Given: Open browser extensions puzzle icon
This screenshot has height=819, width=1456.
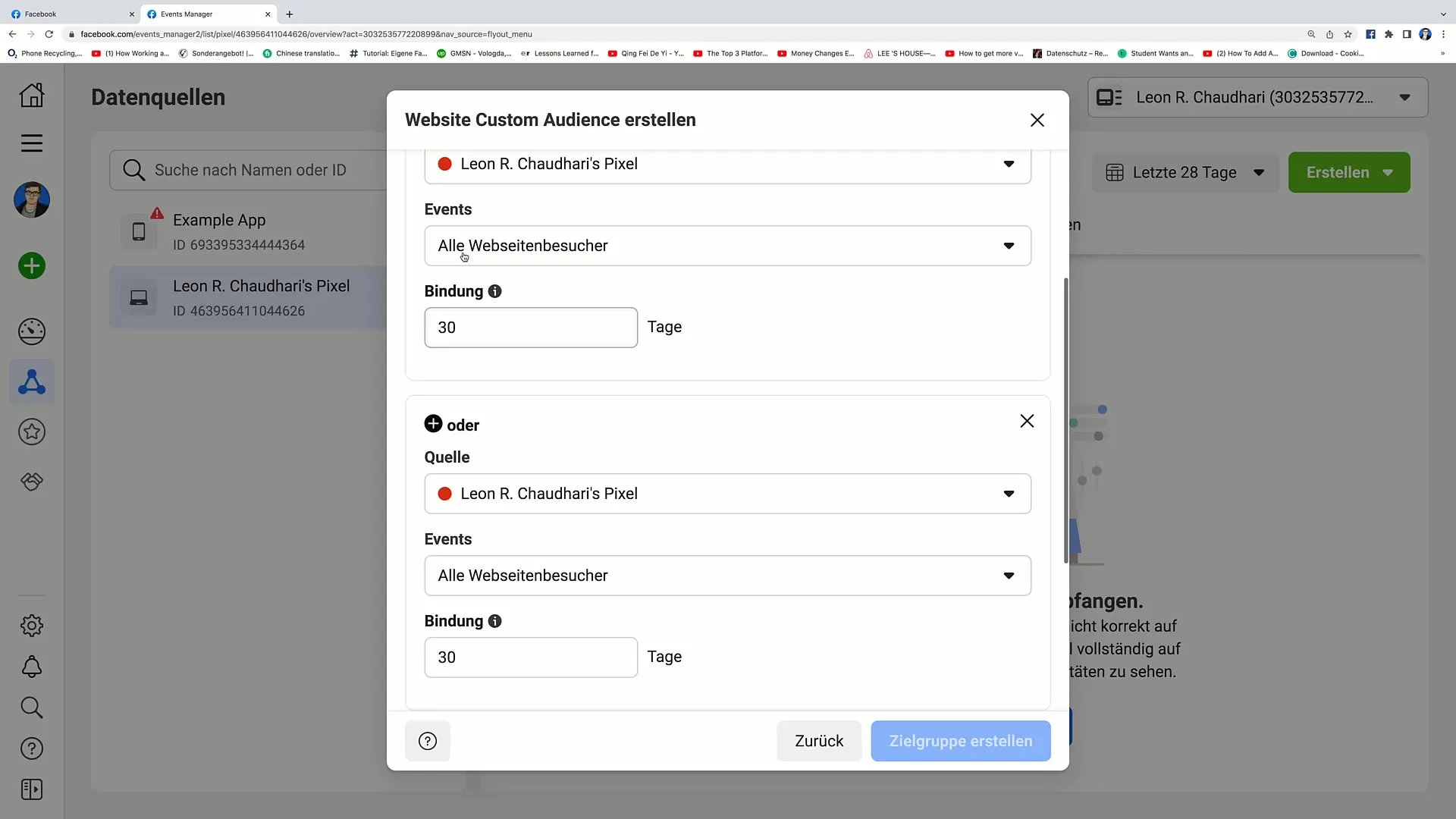Looking at the screenshot, I should tap(1389, 34).
